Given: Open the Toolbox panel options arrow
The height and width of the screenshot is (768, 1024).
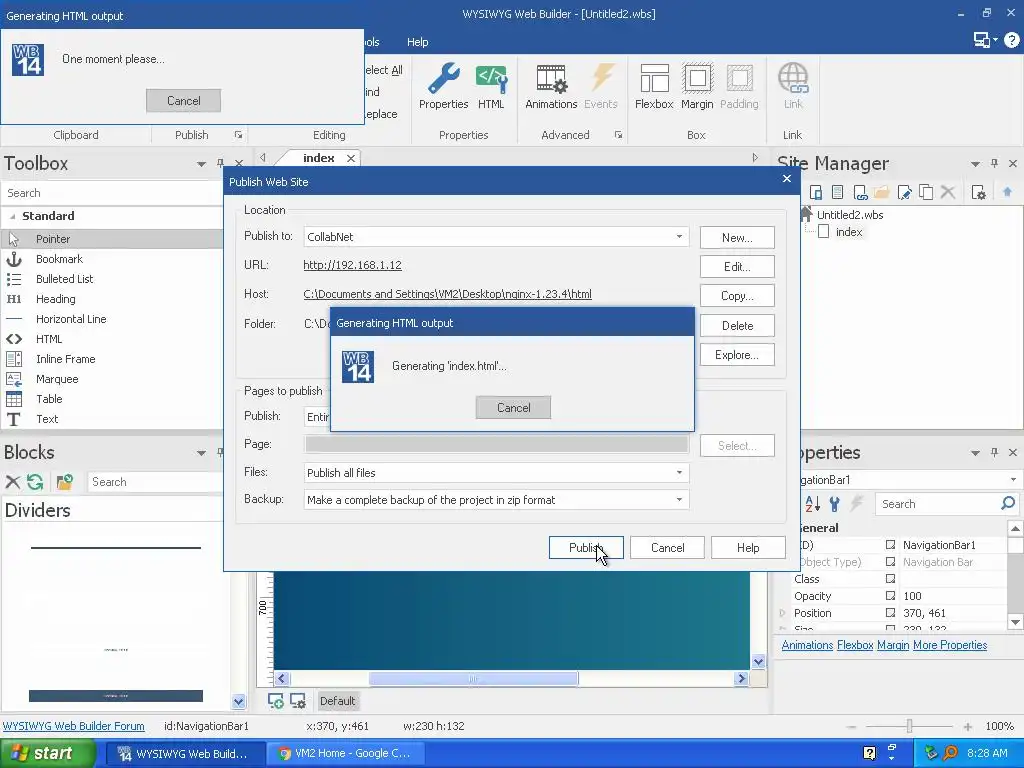Looking at the screenshot, I should coord(201,164).
